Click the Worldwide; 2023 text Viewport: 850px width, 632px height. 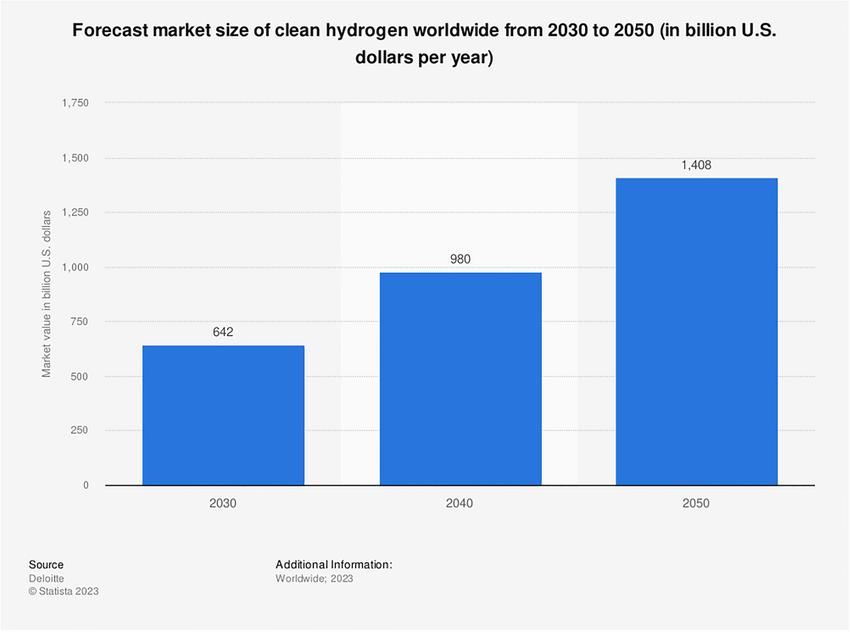coord(314,578)
